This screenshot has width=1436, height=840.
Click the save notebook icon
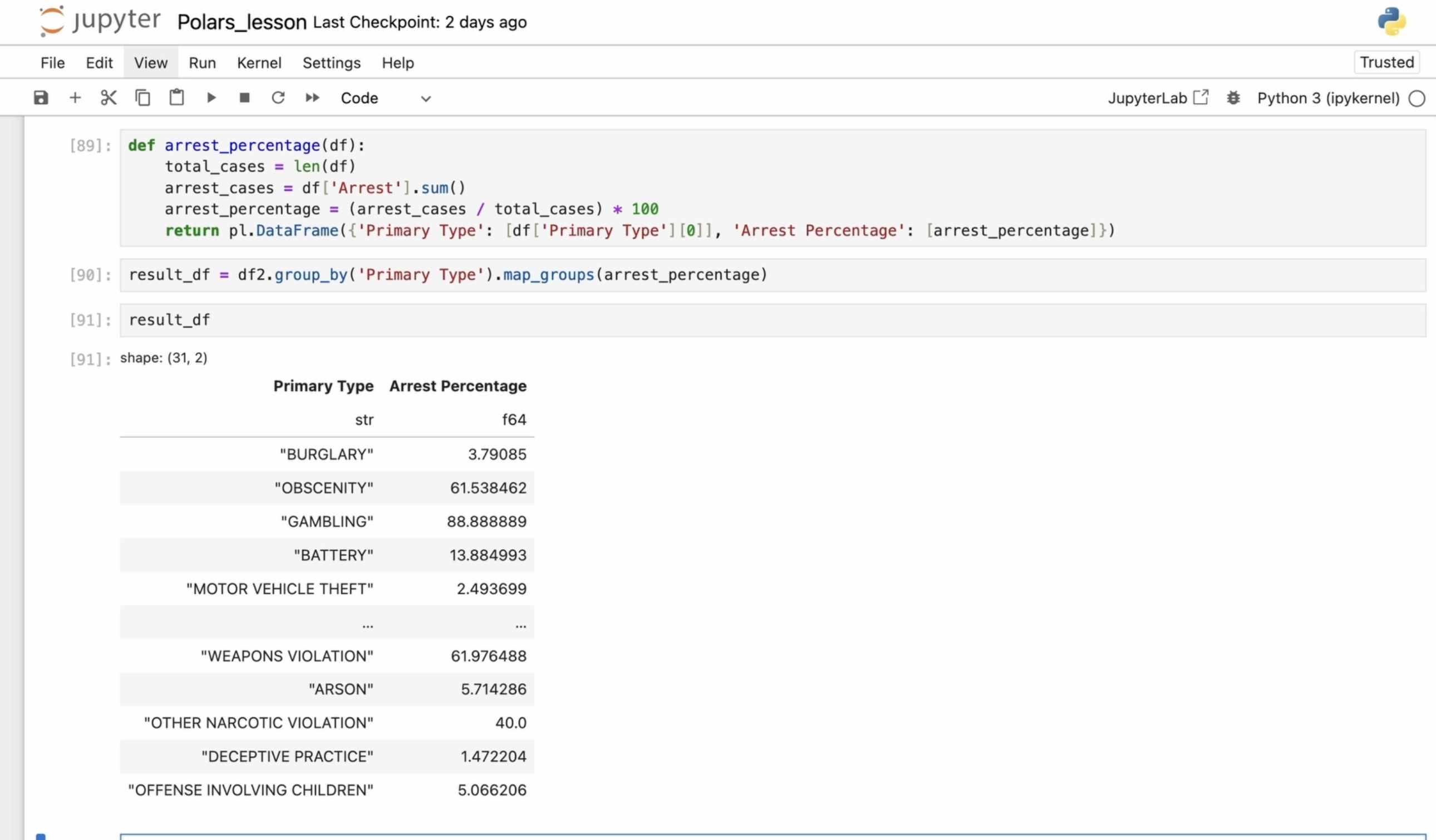tap(41, 98)
